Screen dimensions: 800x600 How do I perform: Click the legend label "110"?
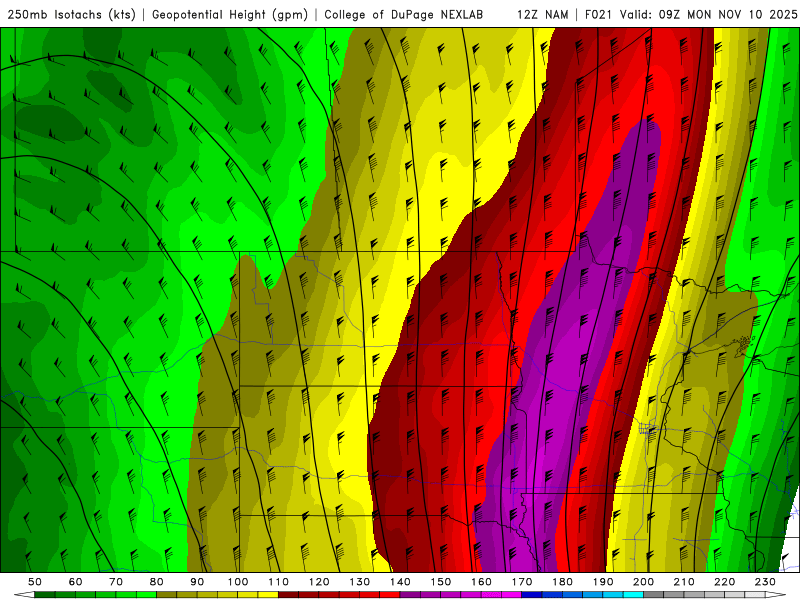click(x=279, y=582)
